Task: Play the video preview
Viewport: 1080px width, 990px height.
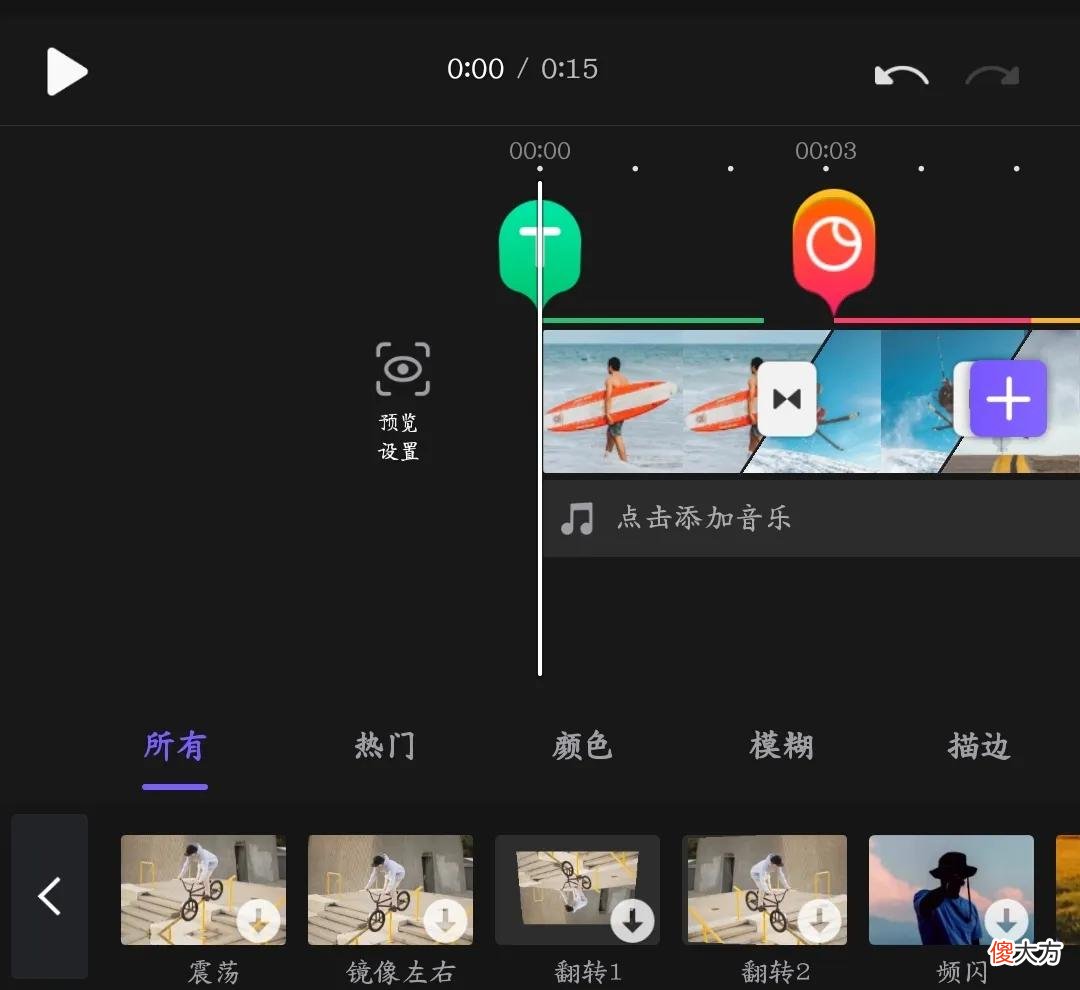Action: coord(66,71)
